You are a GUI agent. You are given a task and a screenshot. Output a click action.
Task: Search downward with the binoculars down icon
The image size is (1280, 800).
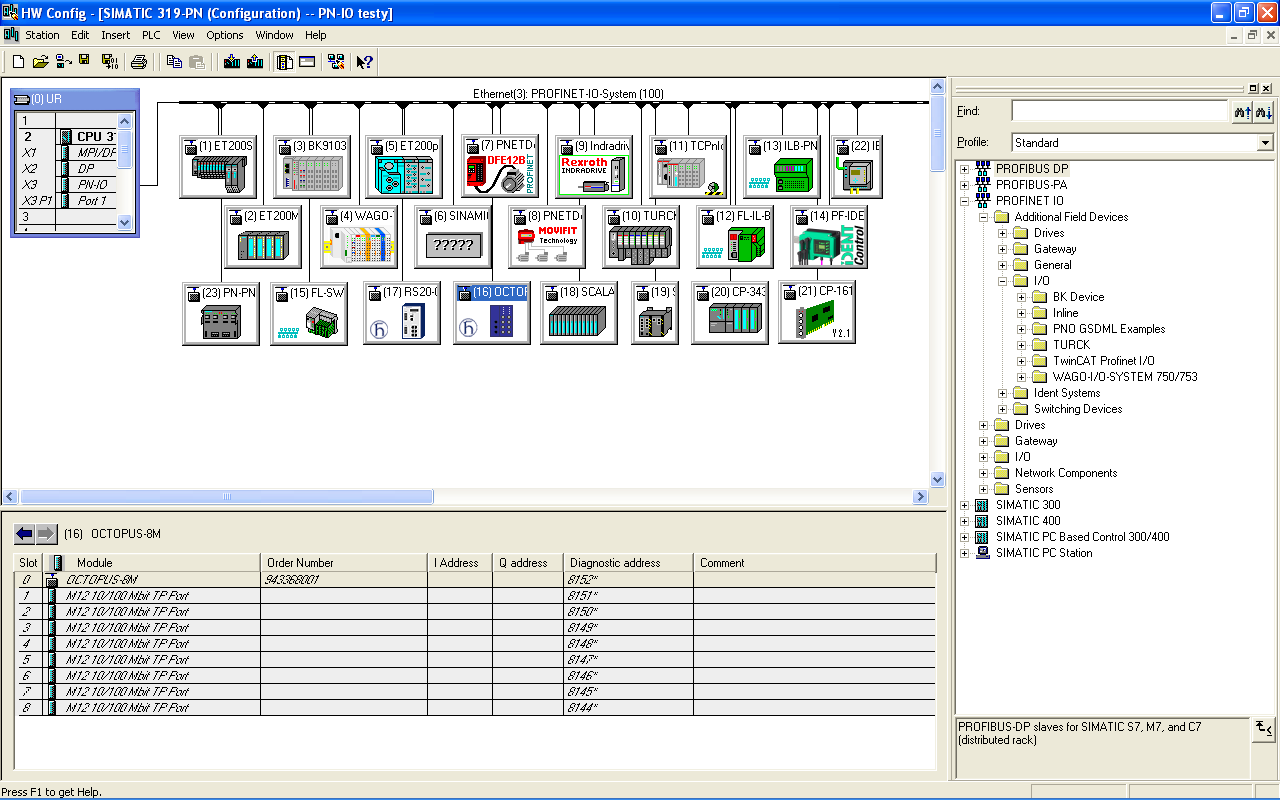[x=1264, y=112]
